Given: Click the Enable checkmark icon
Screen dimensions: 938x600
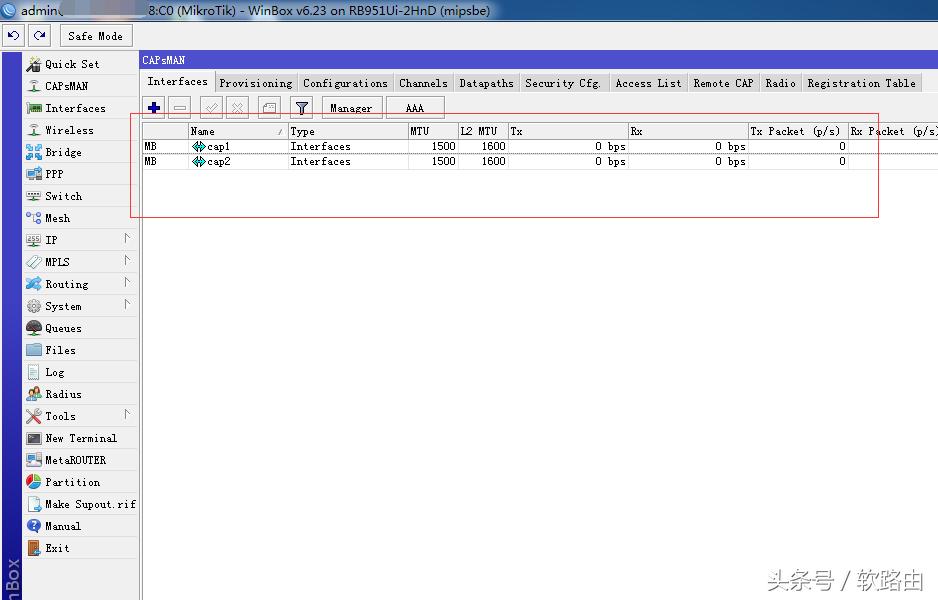Looking at the screenshot, I should tap(211, 107).
